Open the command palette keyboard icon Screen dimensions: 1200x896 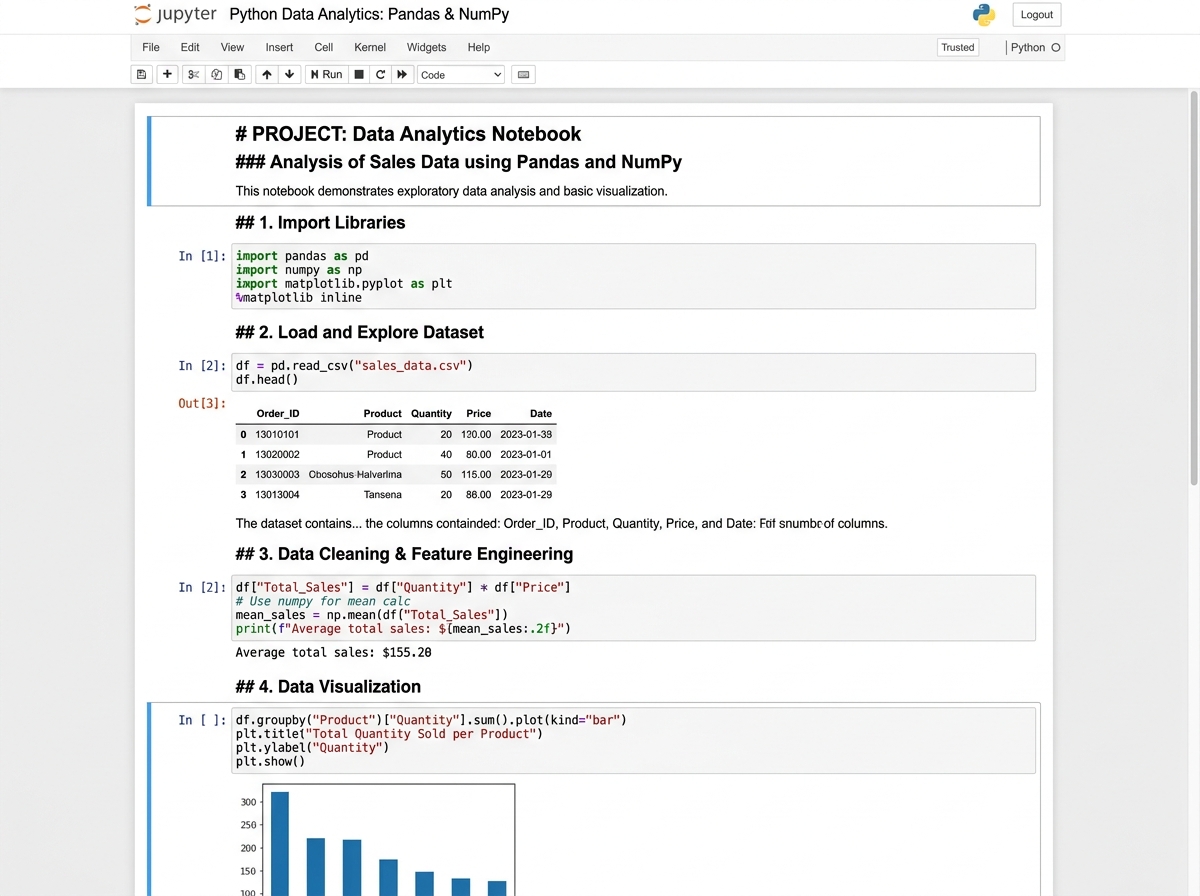(523, 74)
